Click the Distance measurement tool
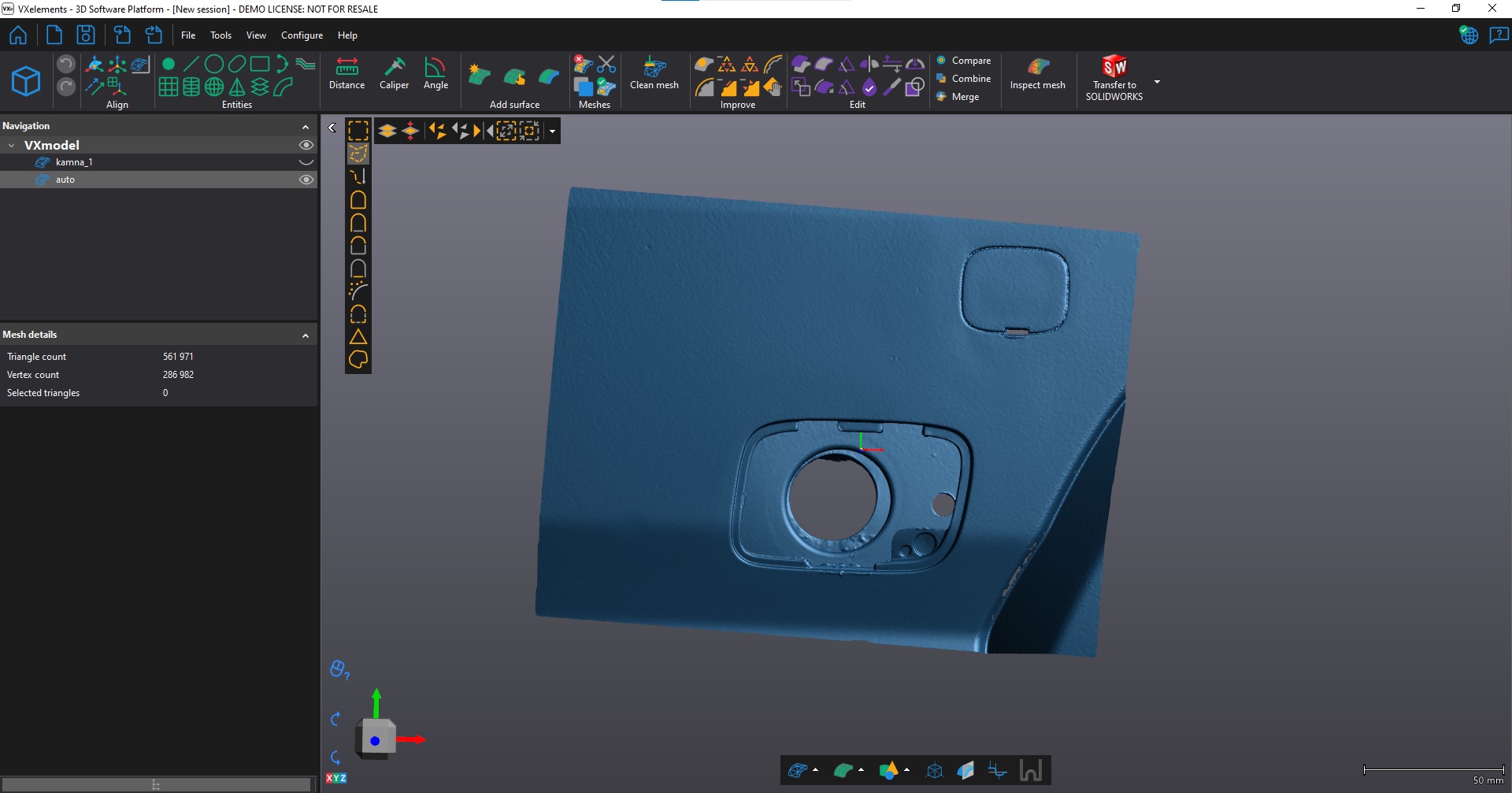The width and height of the screenshot is (1512, 793). (x=346, y=73)
